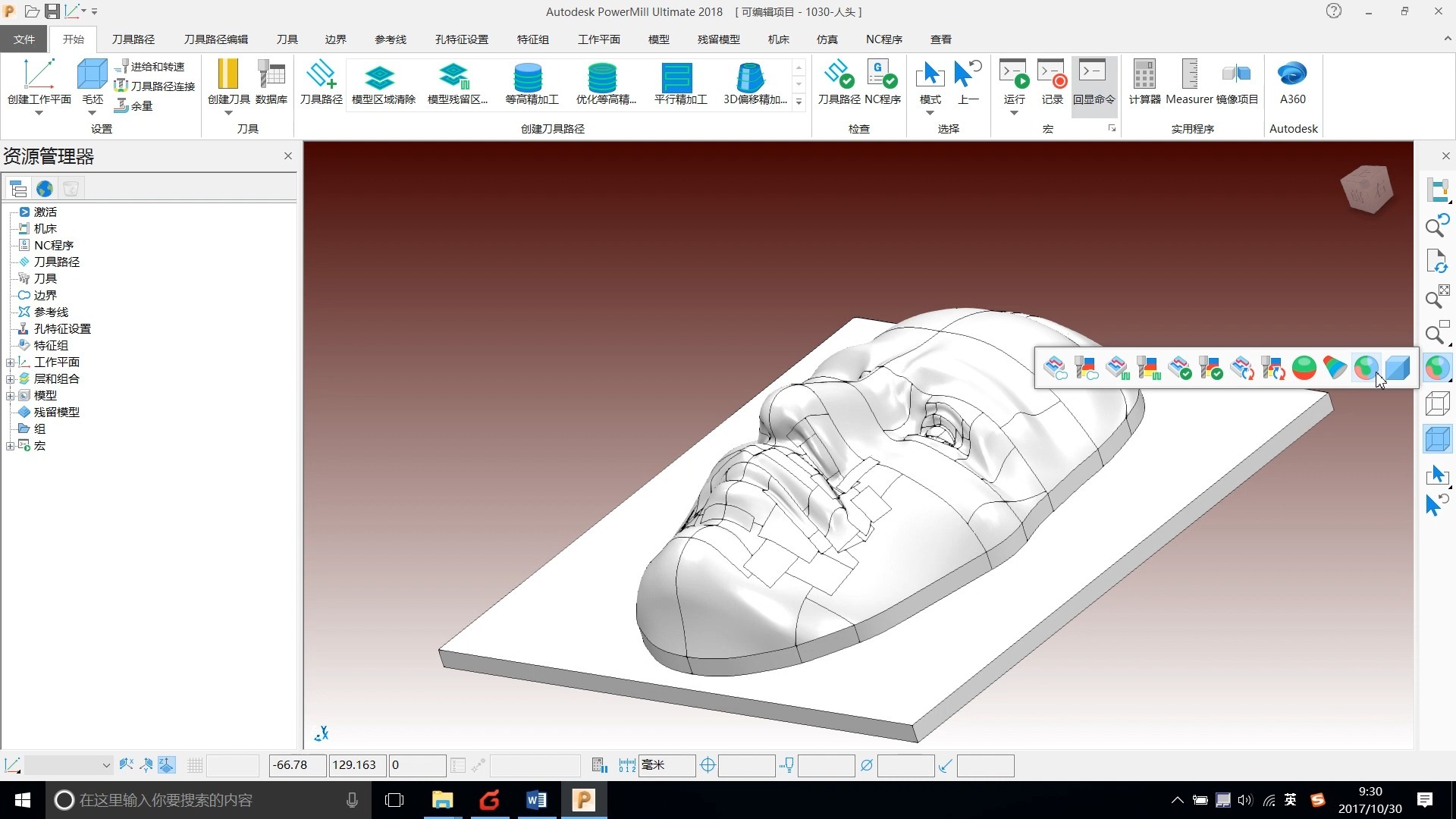Image resolution: width=1456 pixels, height=819 pixels.
Task: Open A360 Autodesk cloud icon
Action: (x=1293, y=83)
